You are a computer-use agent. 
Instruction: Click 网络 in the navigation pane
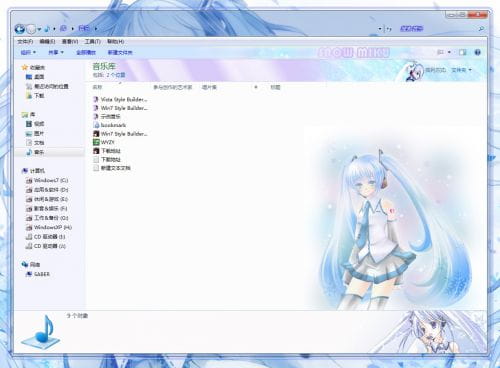(31, 265)
